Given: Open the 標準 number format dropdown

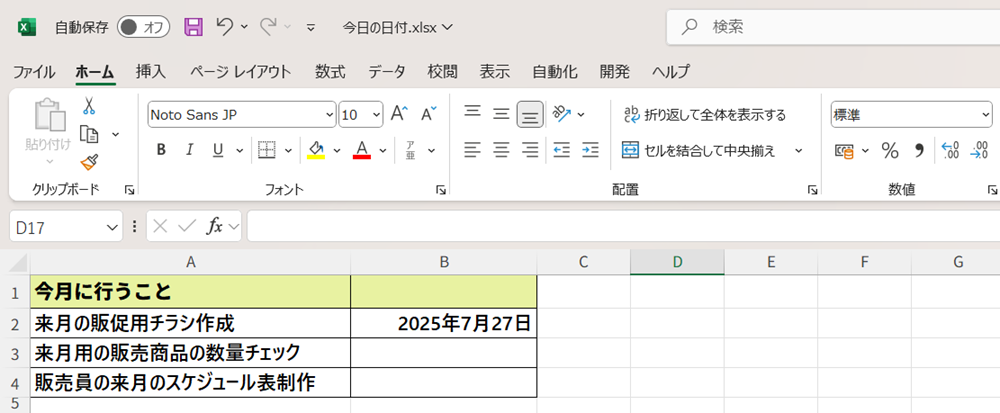Looking at the screenshot, I should pos(986,115).
